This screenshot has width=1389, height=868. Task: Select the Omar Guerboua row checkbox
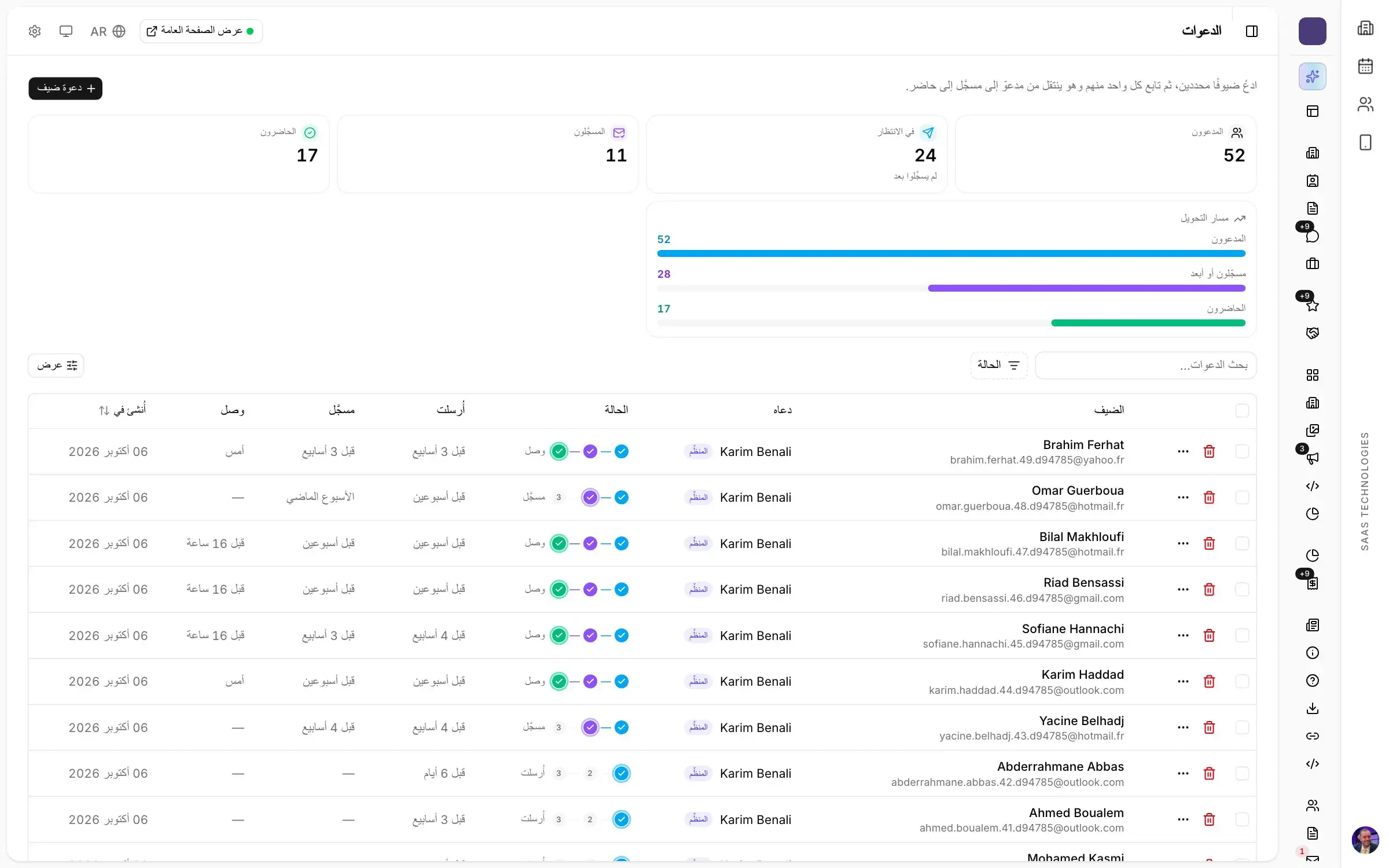1242,498
